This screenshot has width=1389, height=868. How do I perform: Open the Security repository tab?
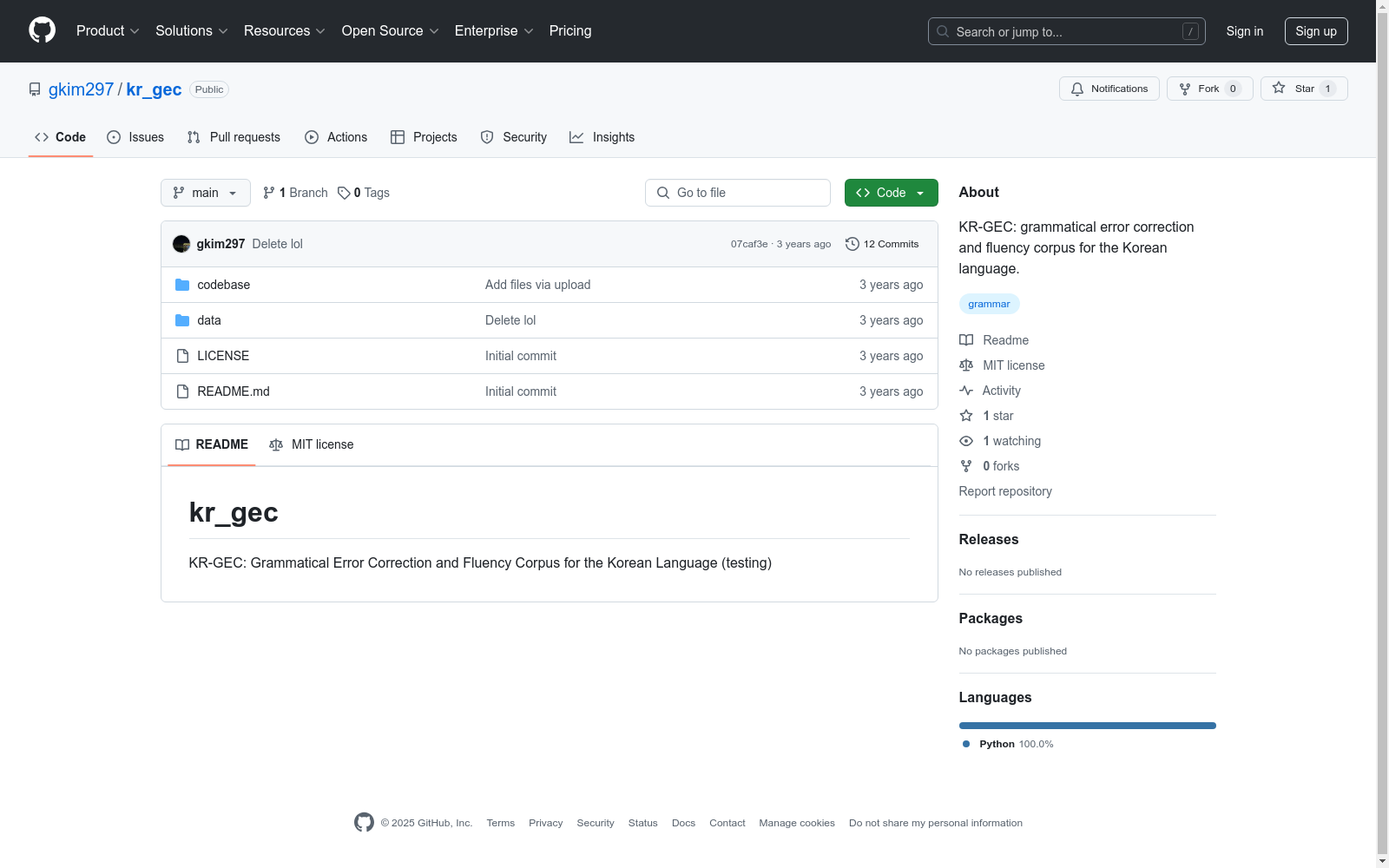514,137
